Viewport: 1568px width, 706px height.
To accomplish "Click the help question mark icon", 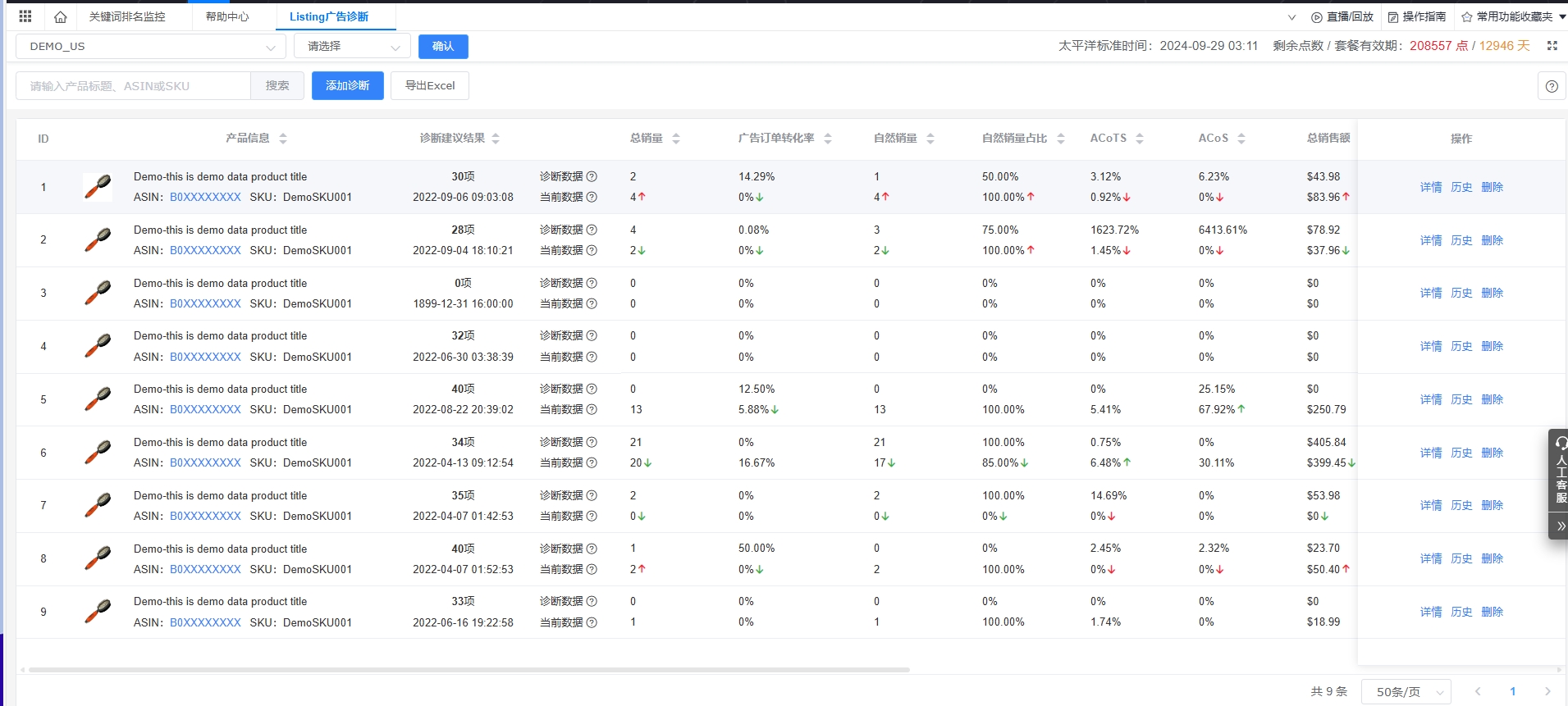I will click(1551, 86).
